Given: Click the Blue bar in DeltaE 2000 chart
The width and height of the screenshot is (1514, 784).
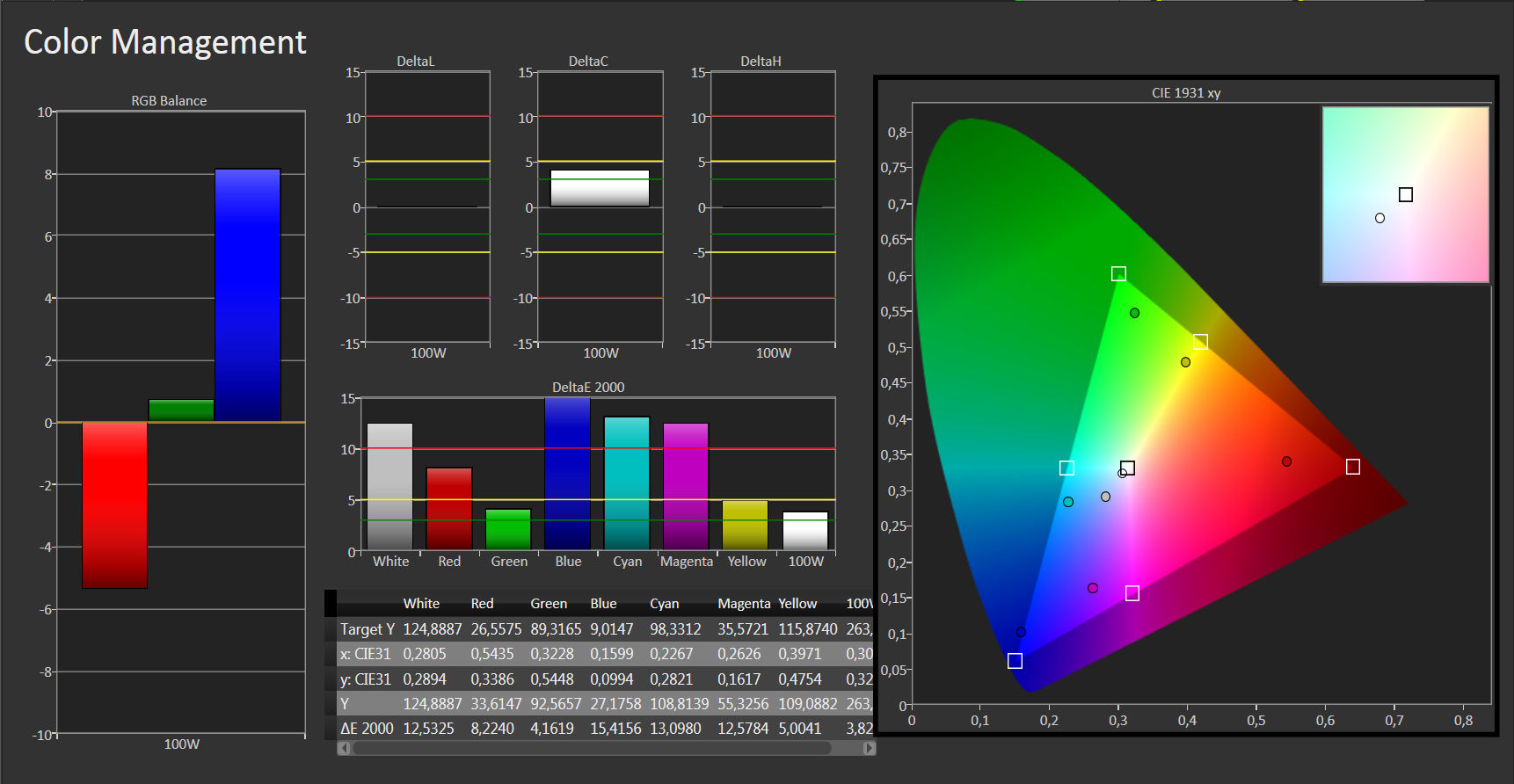Looking at the screenshot, I should 567,474.
